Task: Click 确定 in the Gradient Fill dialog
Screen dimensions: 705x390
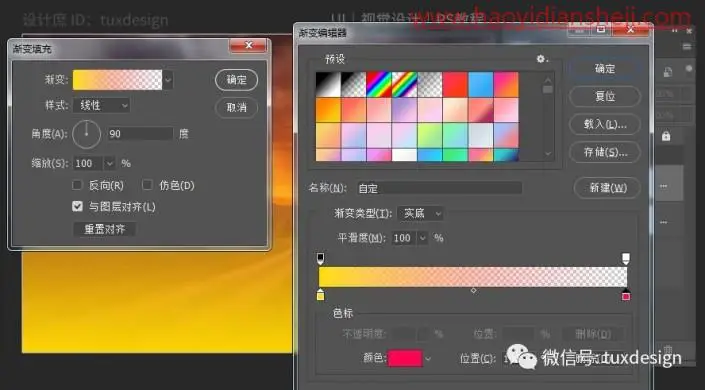Action: click(236, 80)
